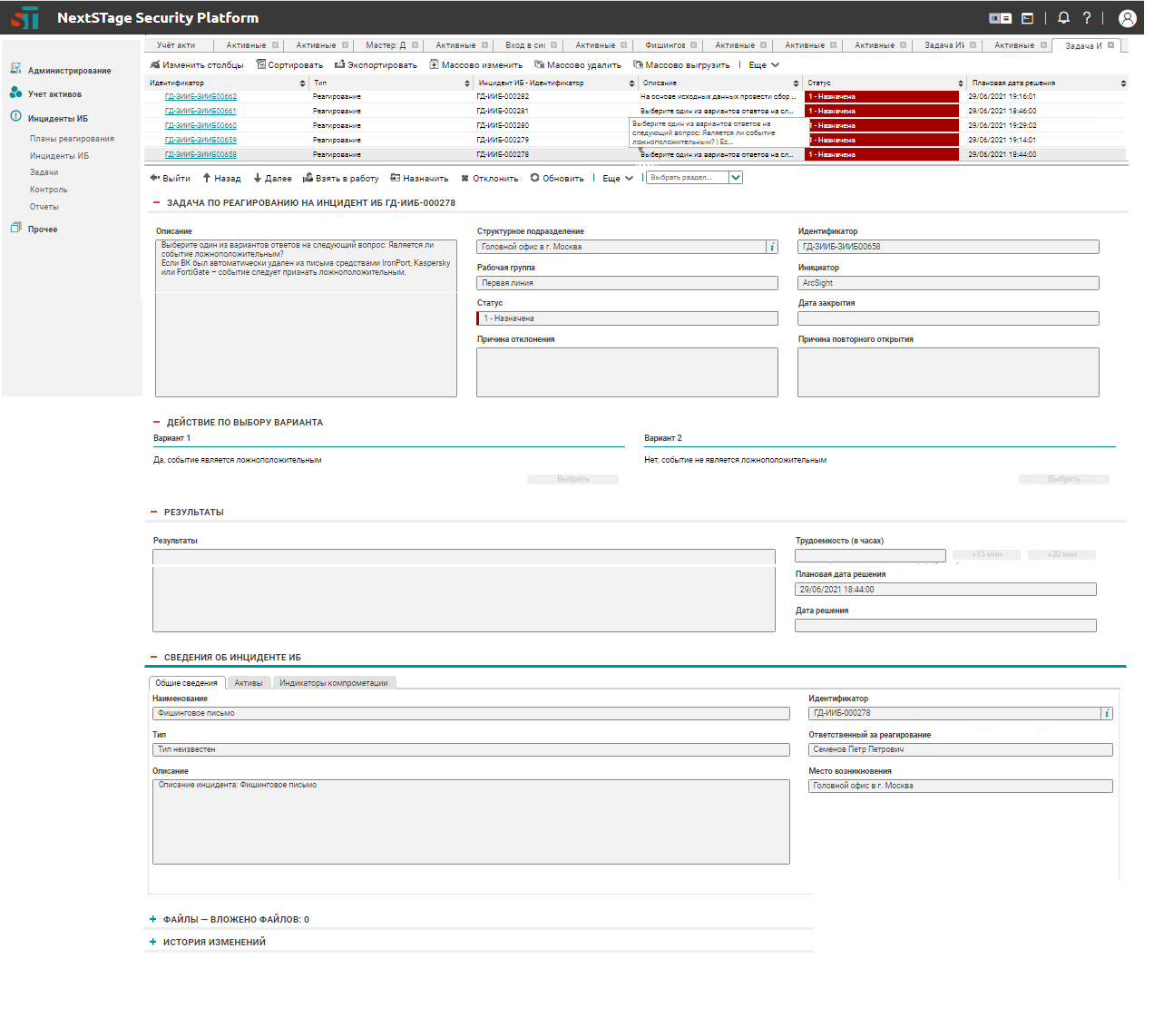
Task: Switch to the Активы tab
Action: point(249,683)
